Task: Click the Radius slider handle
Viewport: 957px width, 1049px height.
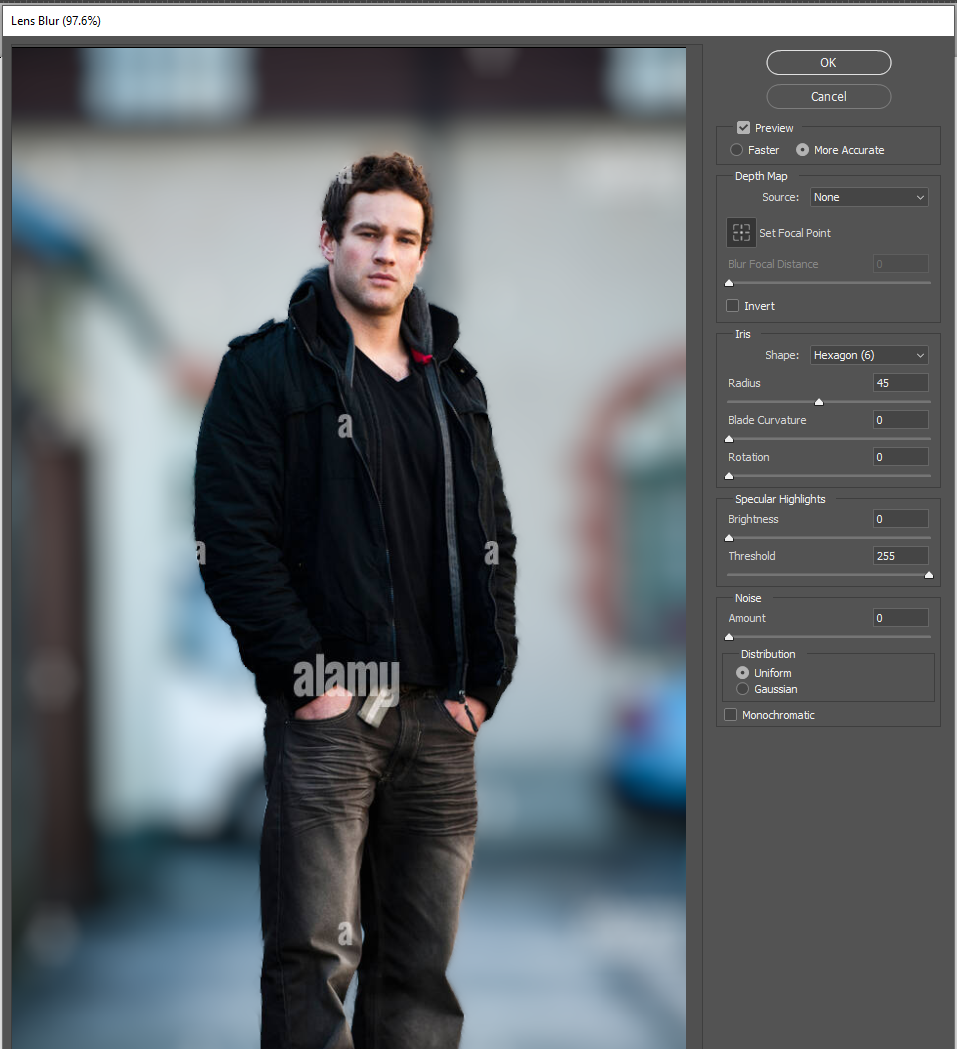Action: (817, 401)
